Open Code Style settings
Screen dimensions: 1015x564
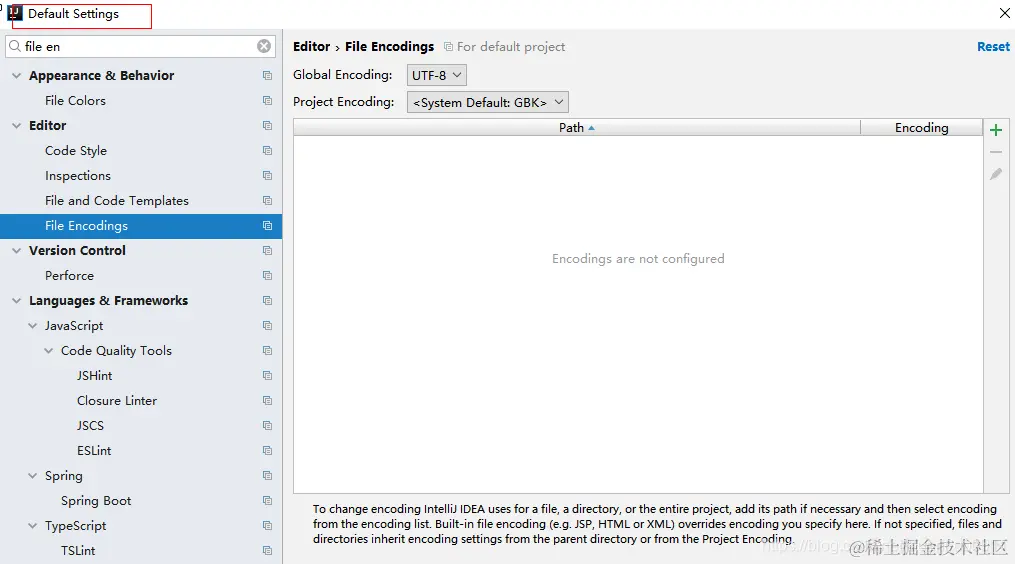(76, 150)
